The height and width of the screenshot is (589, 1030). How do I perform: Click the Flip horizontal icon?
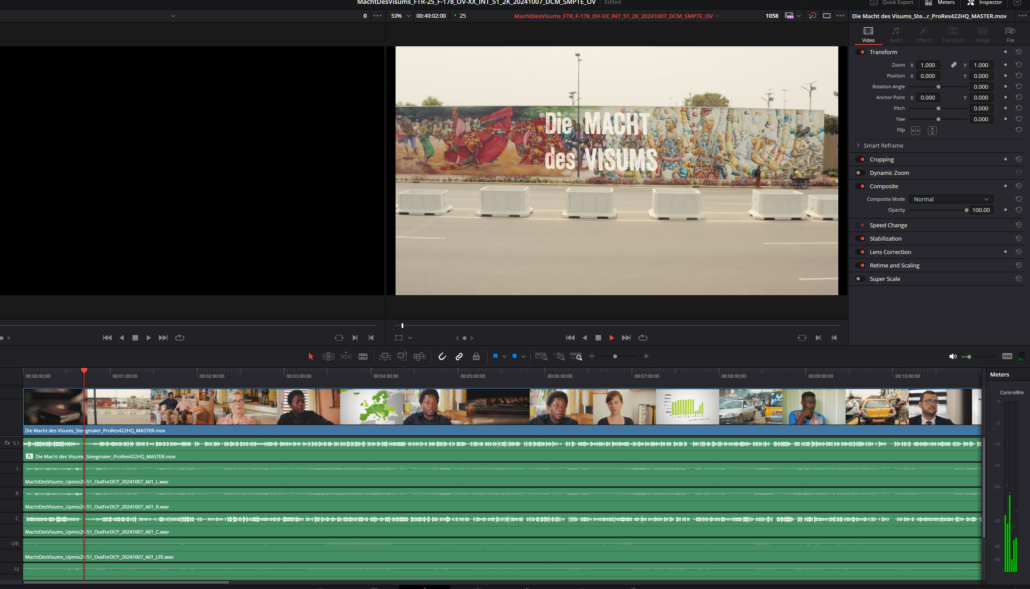916,131
